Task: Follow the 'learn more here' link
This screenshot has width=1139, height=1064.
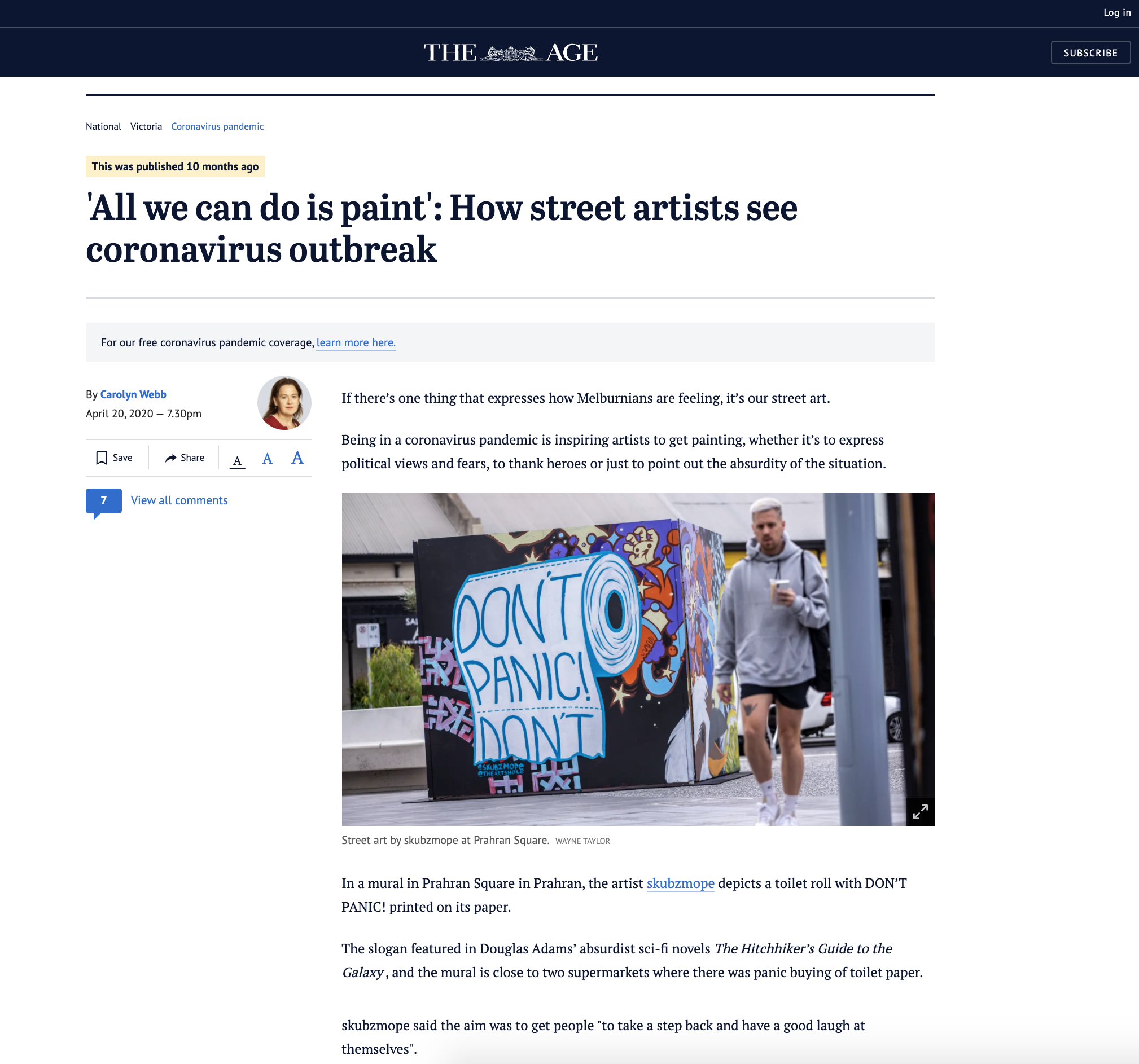Action: coord(356,343)
